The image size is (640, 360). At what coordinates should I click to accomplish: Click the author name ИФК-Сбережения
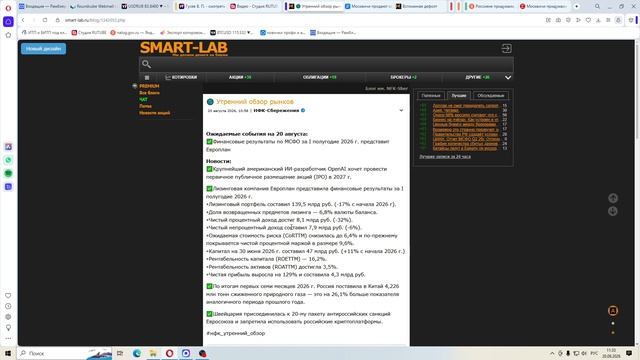(x=276, y=111)
